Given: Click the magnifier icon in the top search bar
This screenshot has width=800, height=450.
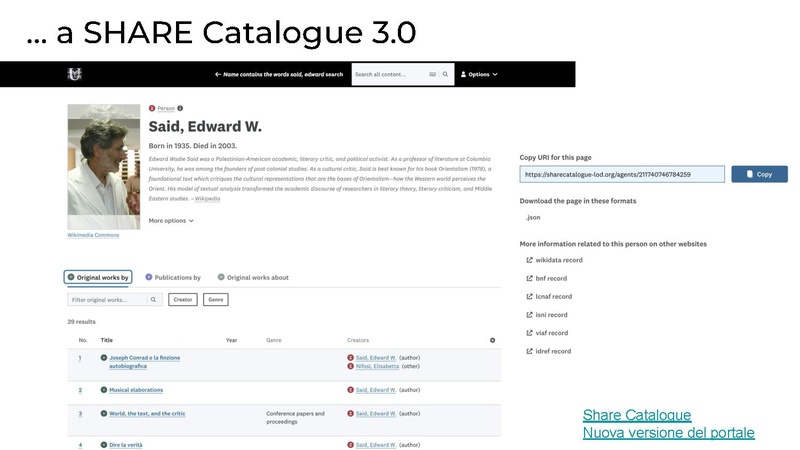Looking at the screenshot, I should [445, 74].
